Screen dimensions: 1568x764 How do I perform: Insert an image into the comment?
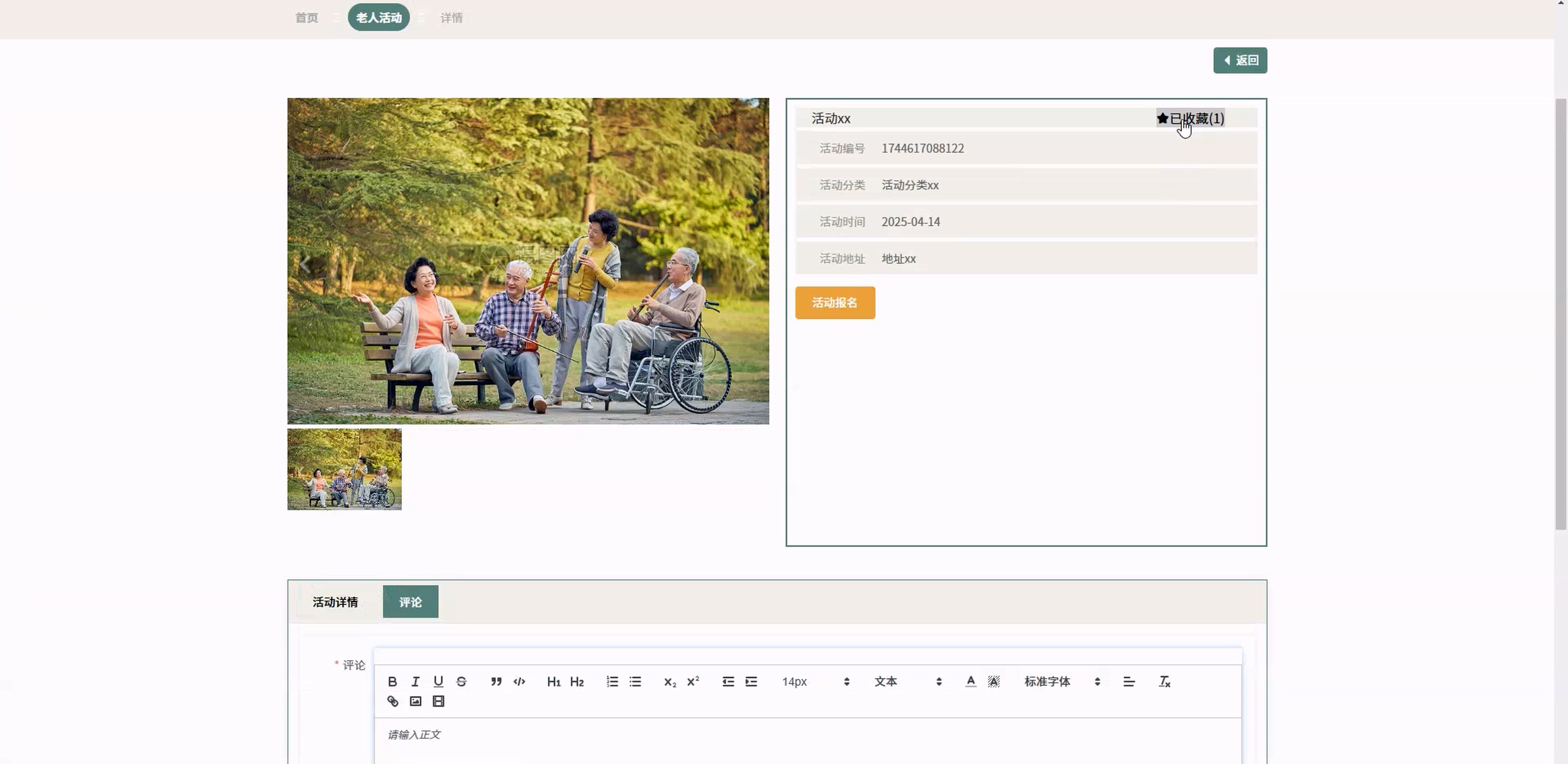coord(416,701)
